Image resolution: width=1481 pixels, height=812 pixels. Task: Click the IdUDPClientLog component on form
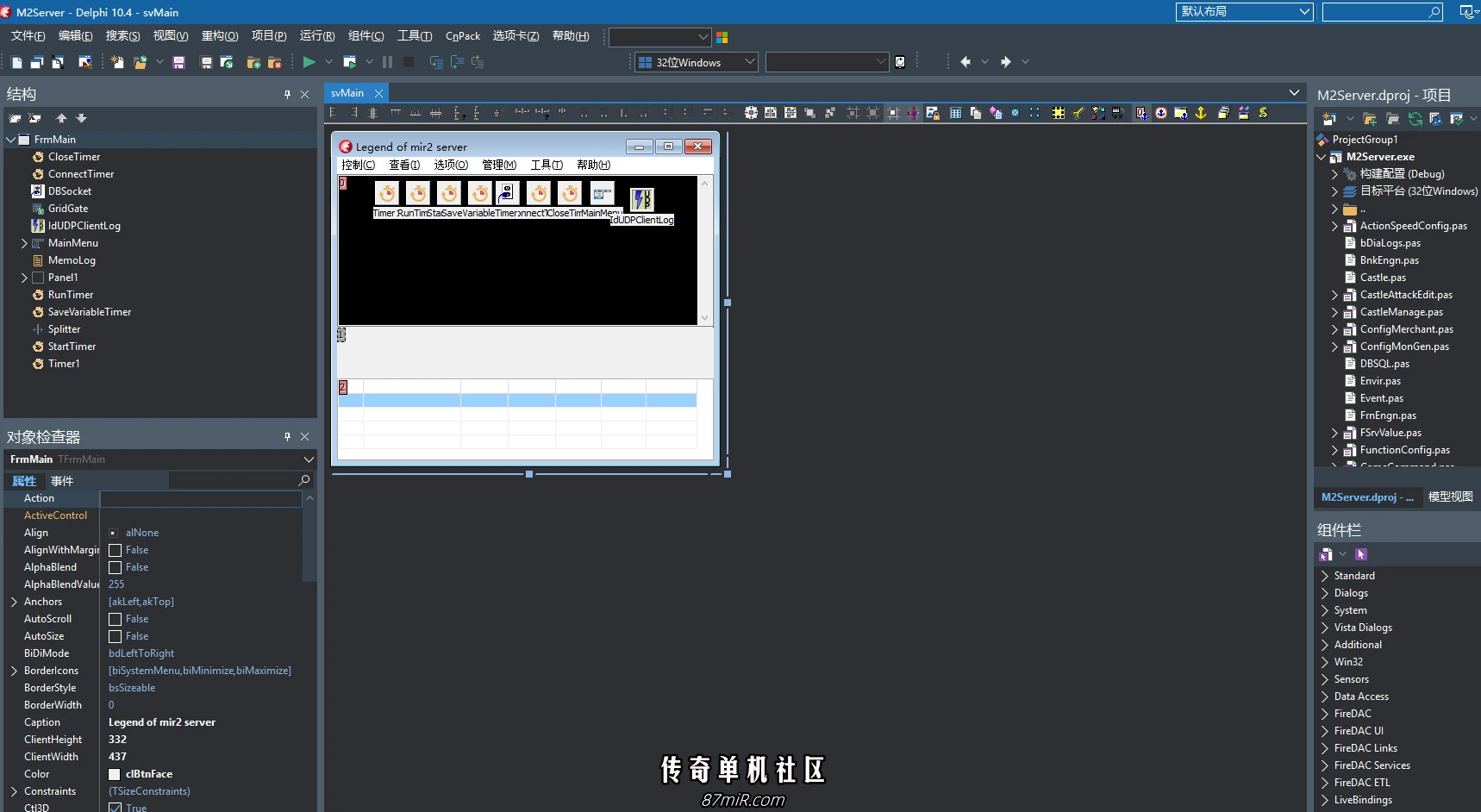(642, 199)
